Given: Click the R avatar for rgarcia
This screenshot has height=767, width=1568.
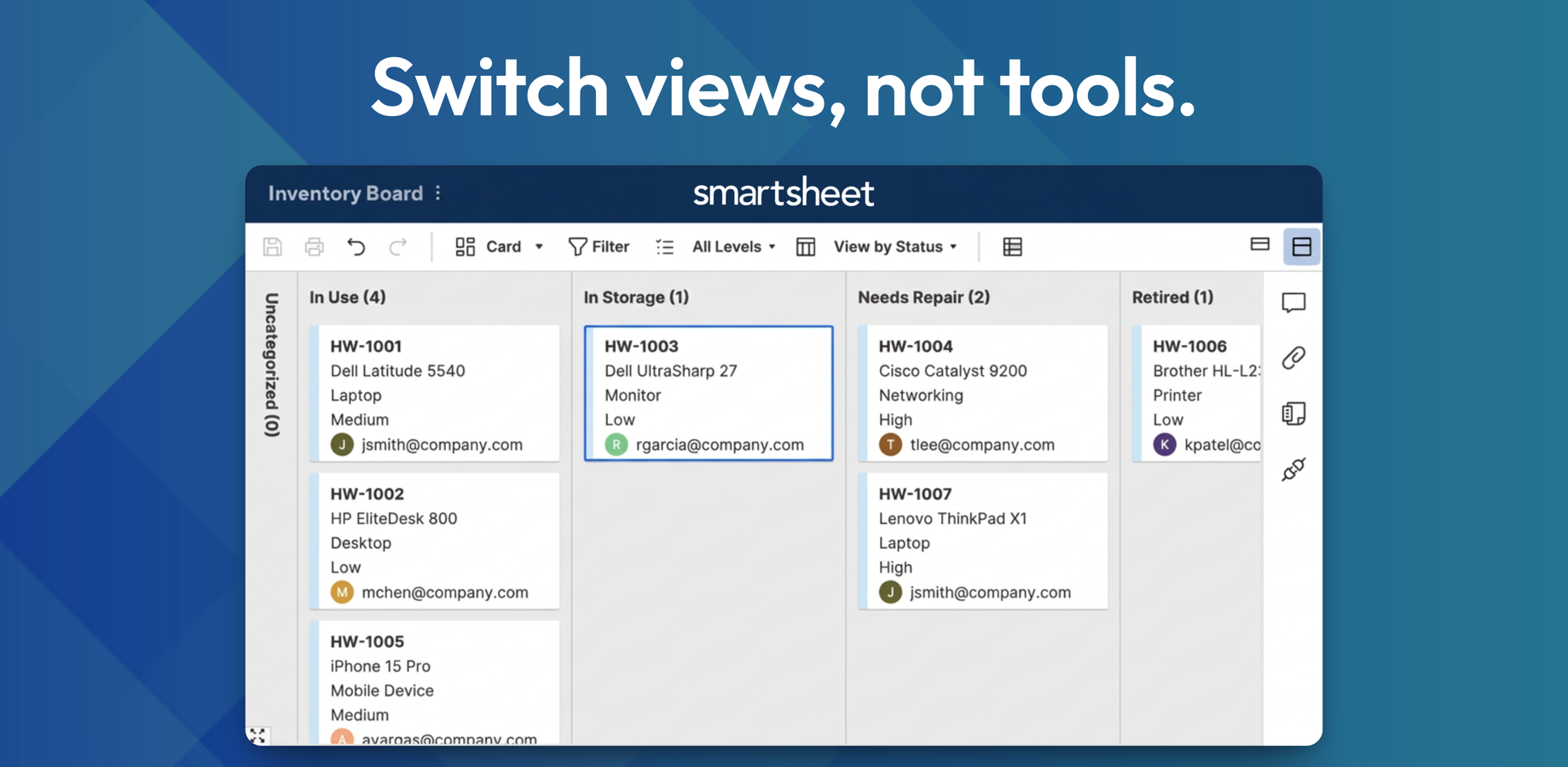Looking at the screenshot, I should [x=616, y=445].
